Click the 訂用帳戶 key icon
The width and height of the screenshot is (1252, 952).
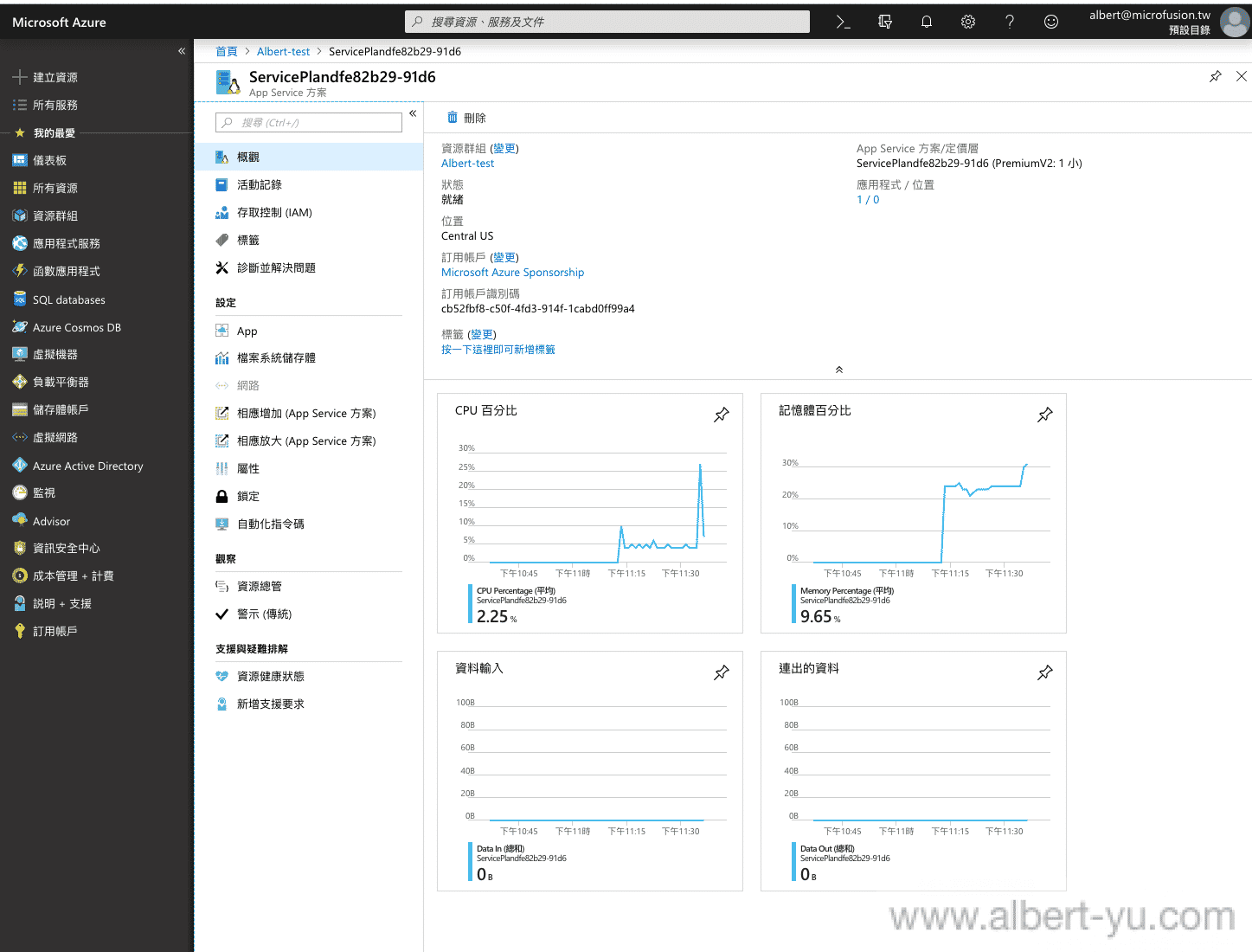(20, 631)
